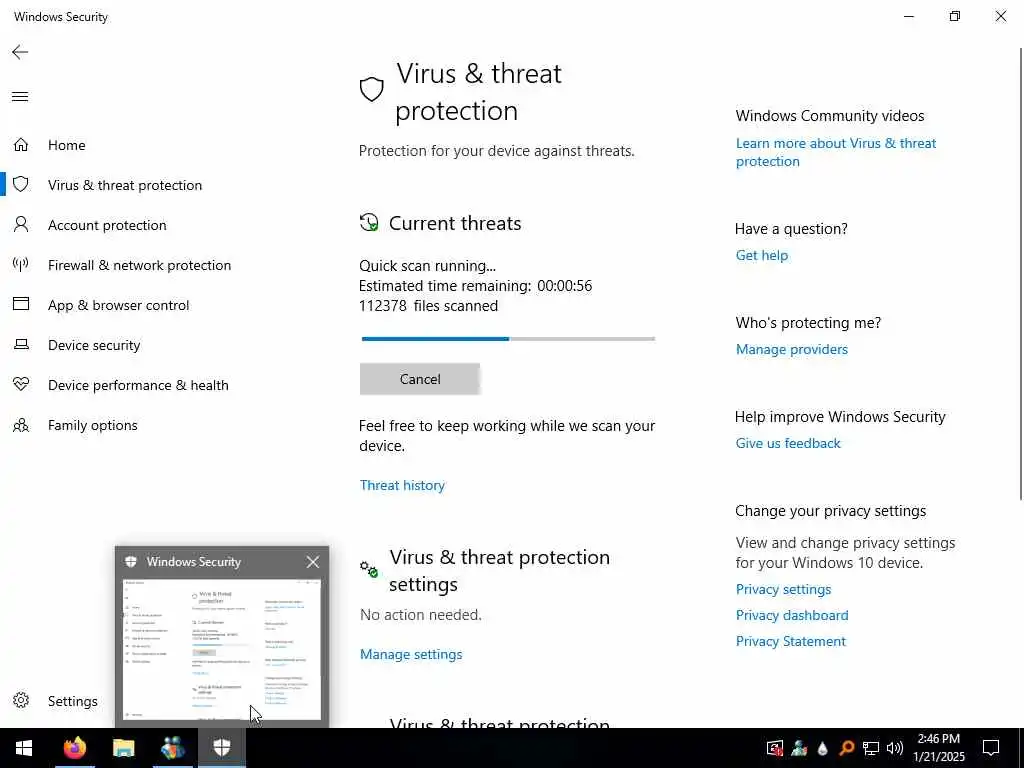Click the red sync tray icon
This screenshot has width=1024, height=768.
coord(775,748)
